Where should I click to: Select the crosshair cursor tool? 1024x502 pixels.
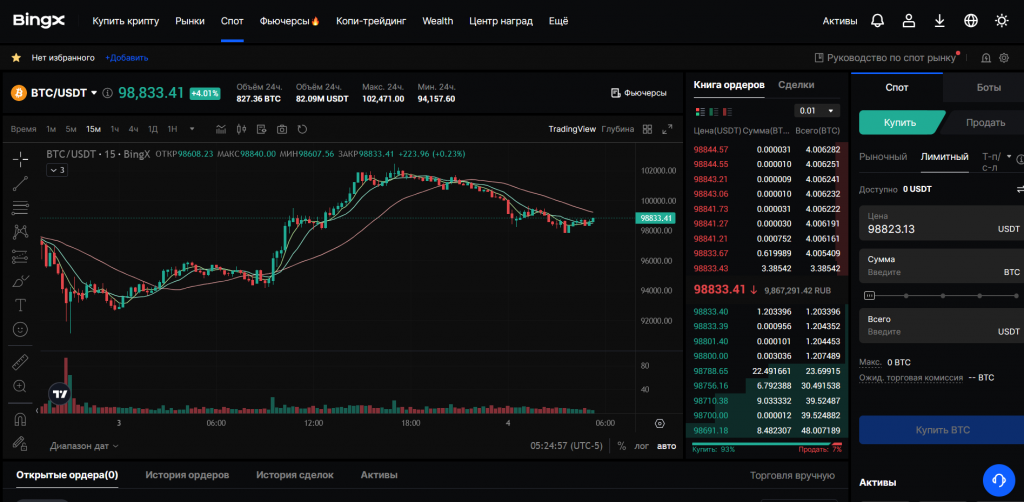[x=20, y=158]
